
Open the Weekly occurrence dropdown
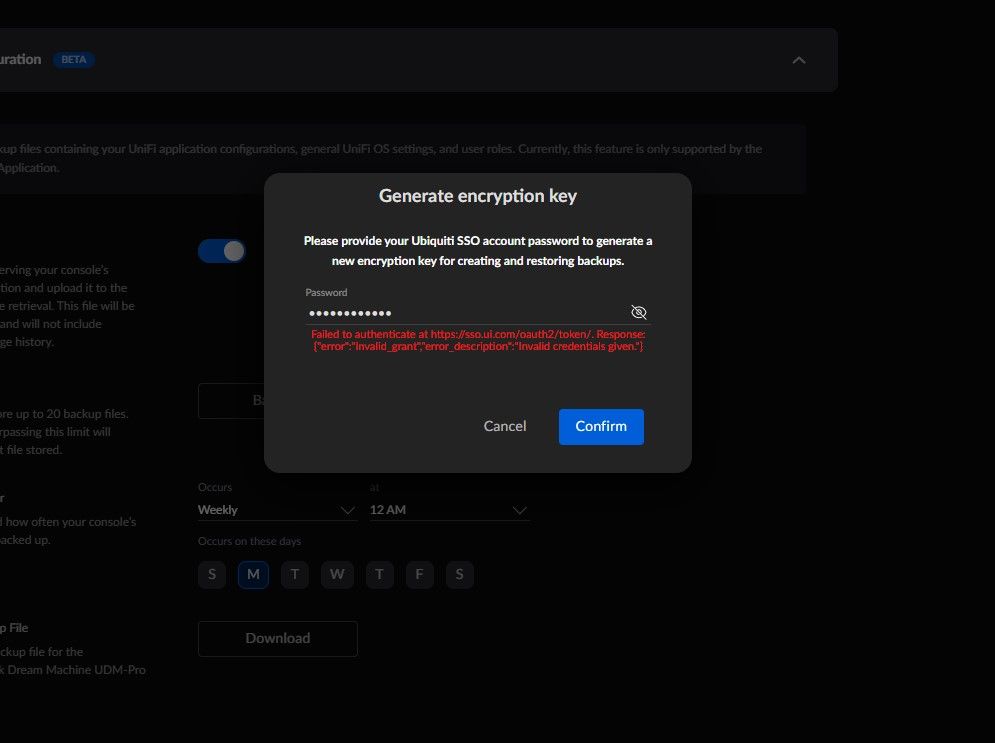click(277, 510)
